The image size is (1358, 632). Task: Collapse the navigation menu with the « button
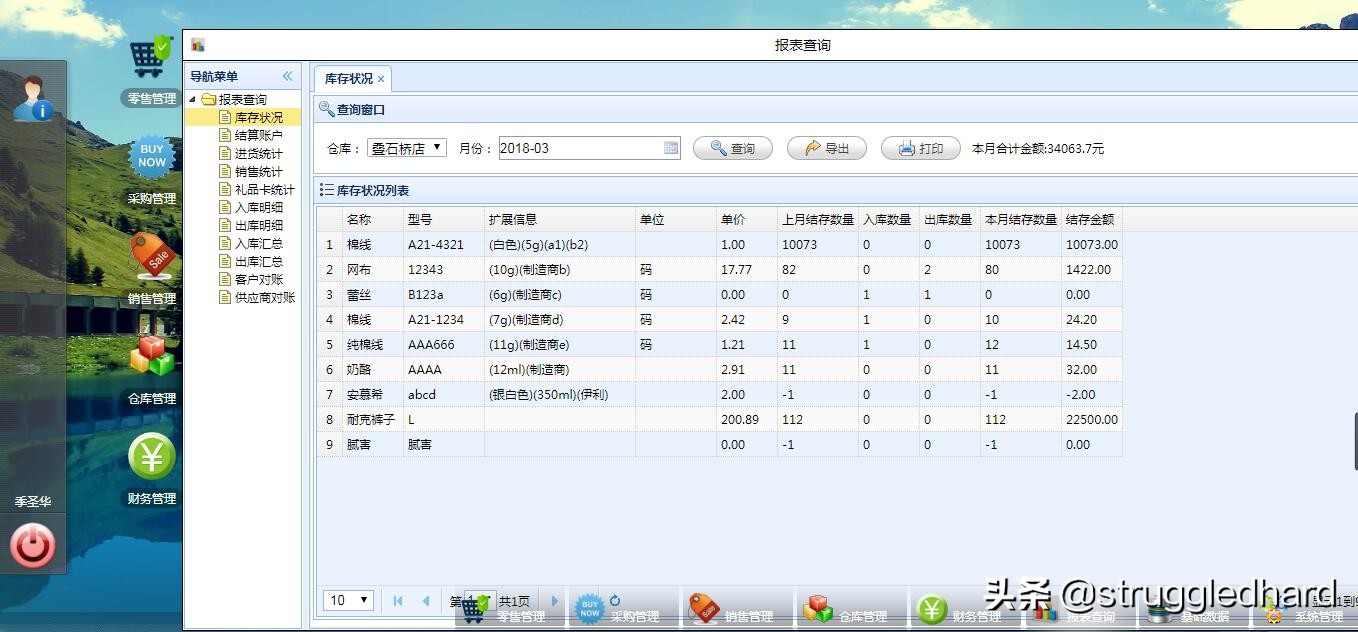[x=286, y=76]
